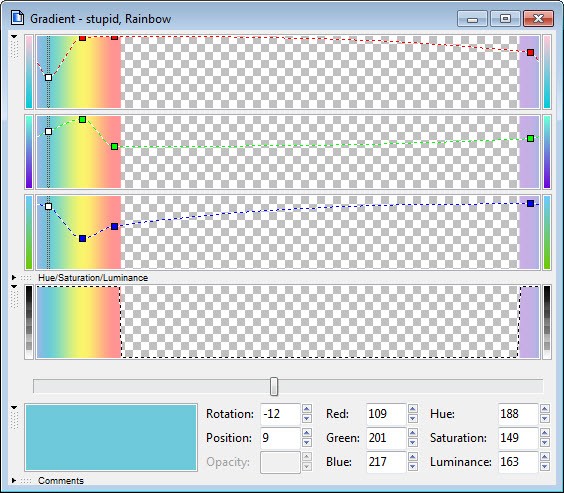Select the white node on the blue channel curve
This screenshot has height=493, width=564.
point(49,206)
